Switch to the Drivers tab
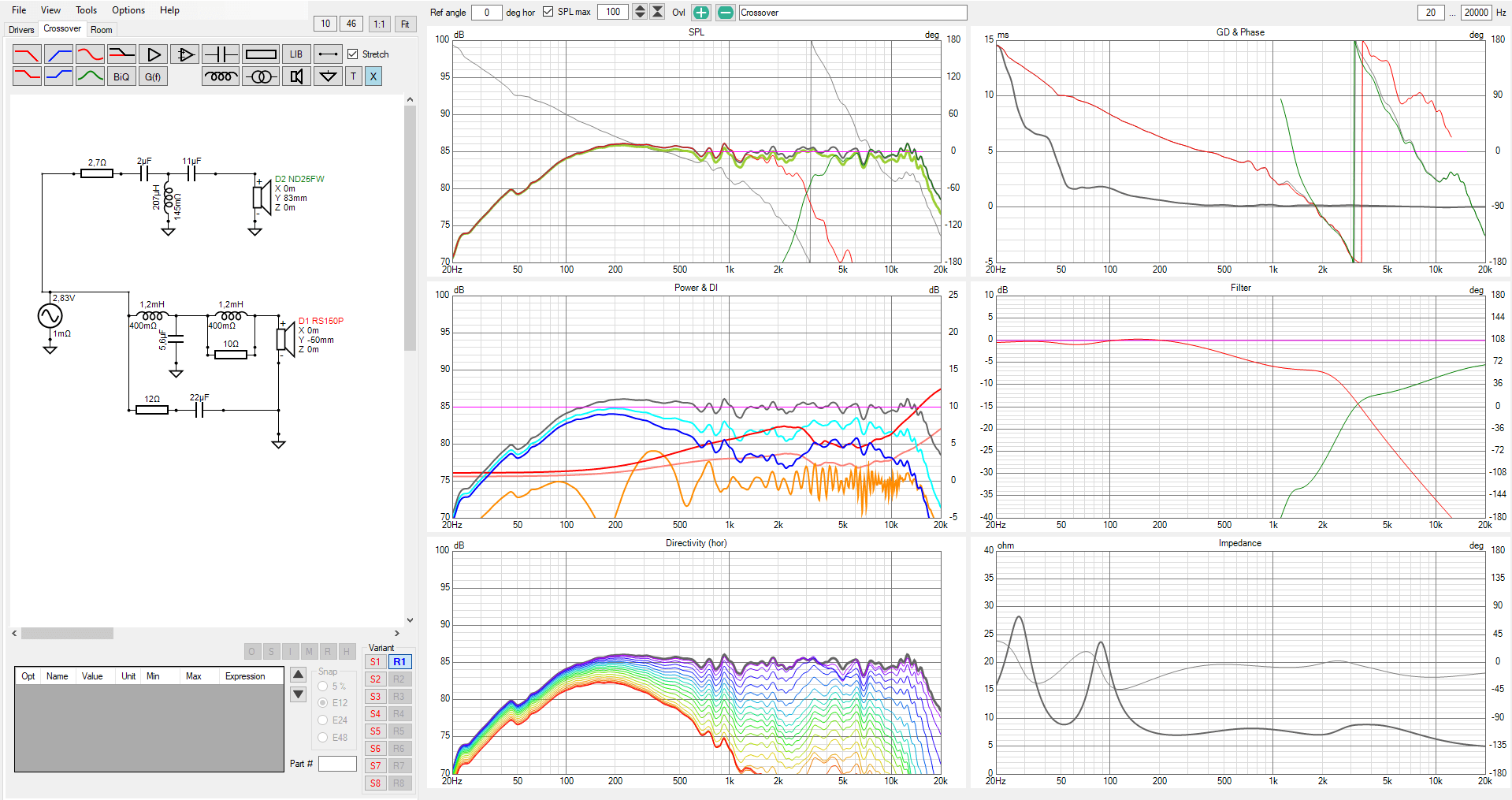Viewport: 1512px width, 800px height. [x=21, y=30]
